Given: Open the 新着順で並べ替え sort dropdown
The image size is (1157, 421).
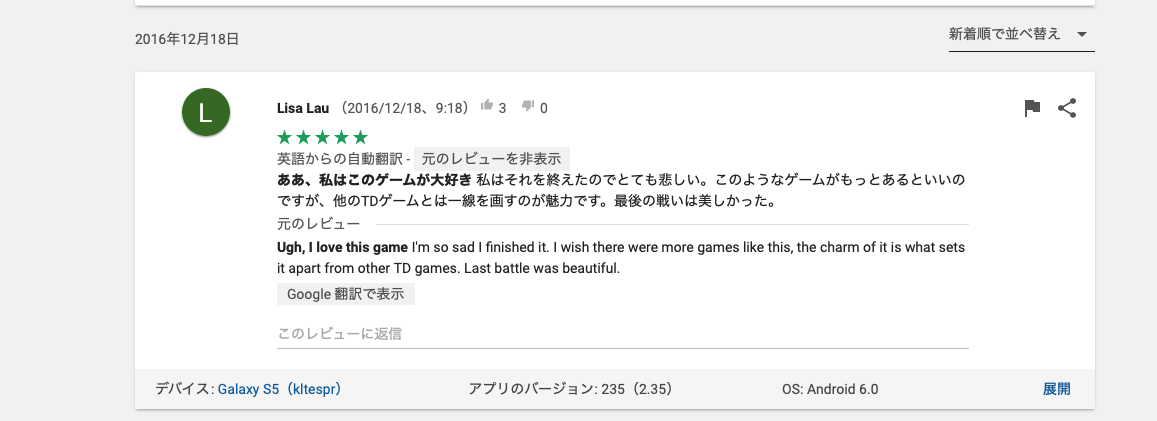Looking at the screenshot, I should (1005, 34).
